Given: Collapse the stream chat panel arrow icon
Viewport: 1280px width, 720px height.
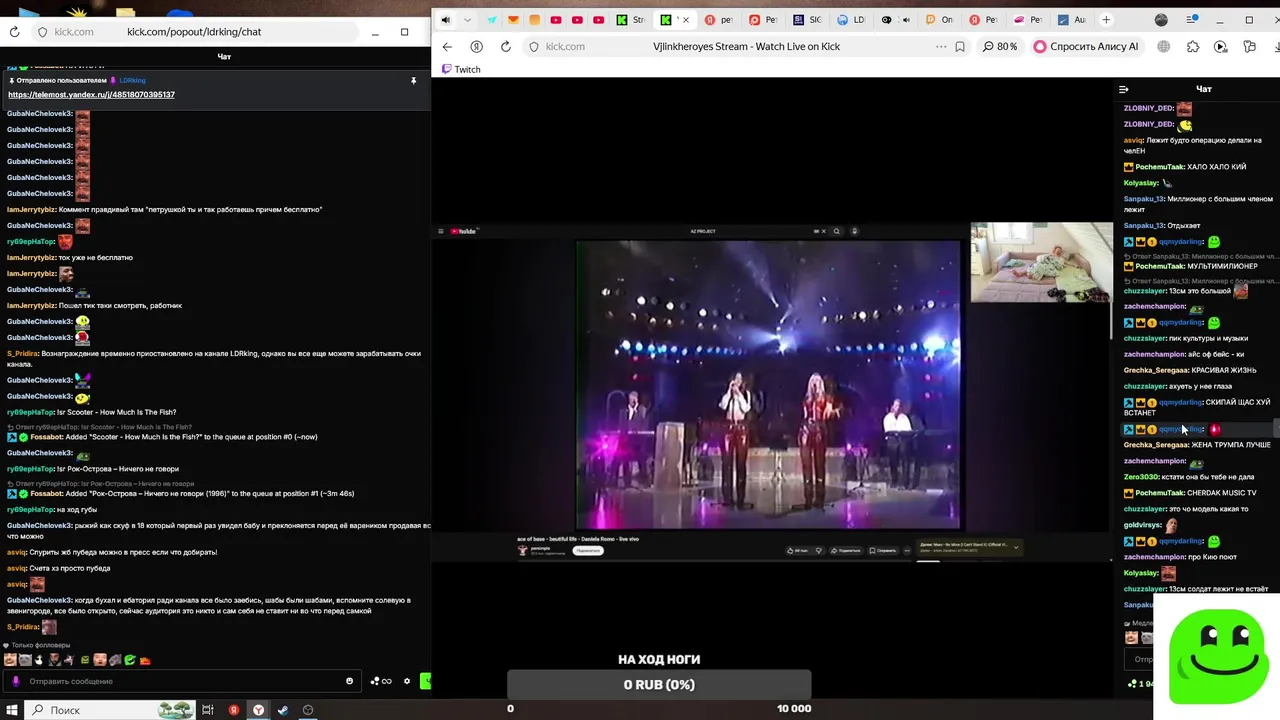Looking at the screenshot, I should point(1124,89).
